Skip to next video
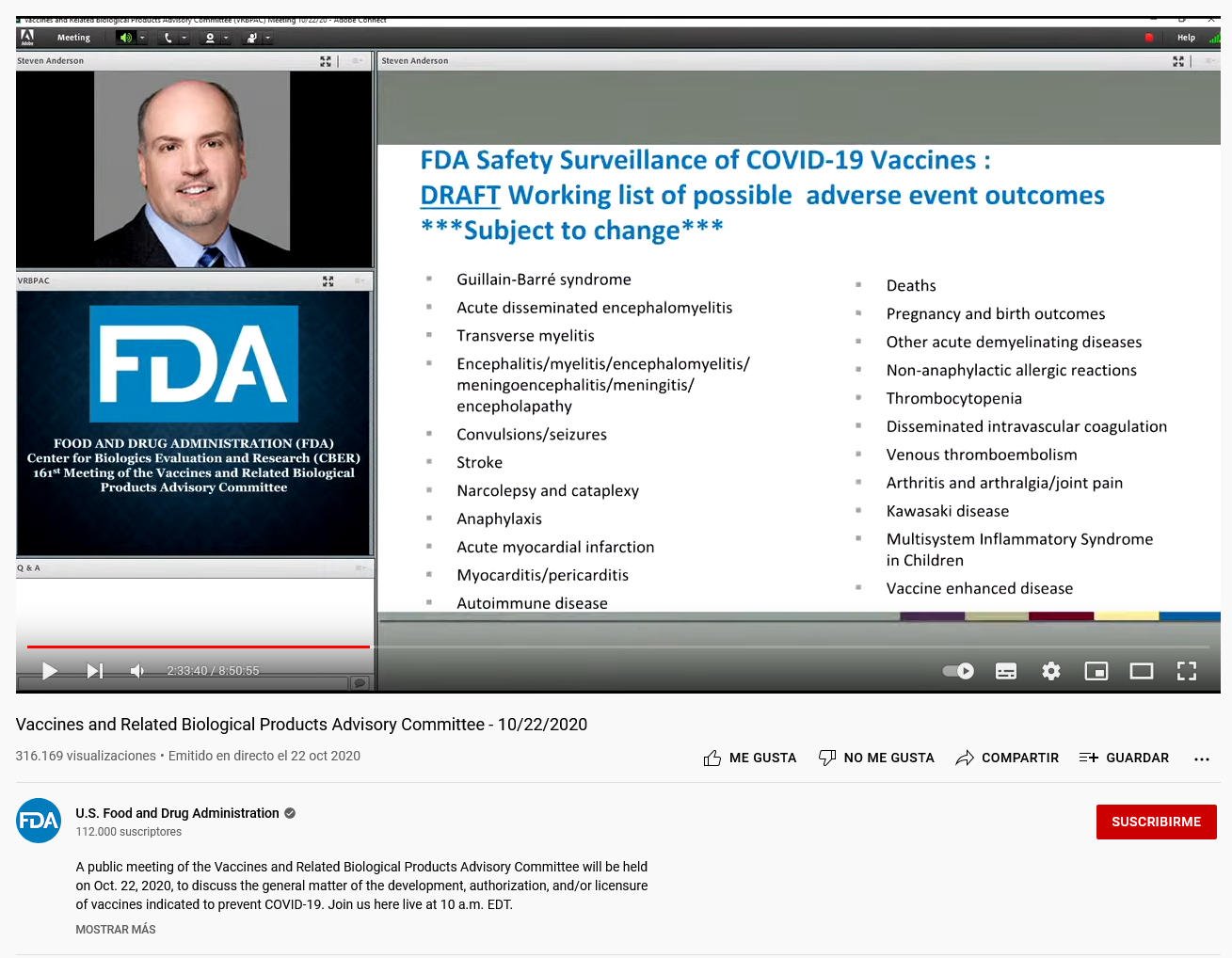The width and height of the screenshot is (1232, 958). pos(94,671)
